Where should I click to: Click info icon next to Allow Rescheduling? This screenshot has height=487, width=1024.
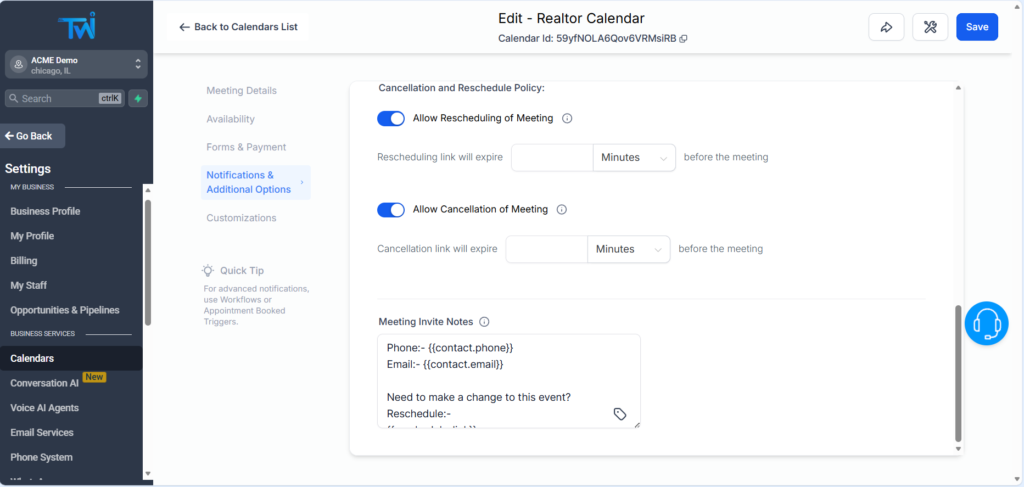567,118
